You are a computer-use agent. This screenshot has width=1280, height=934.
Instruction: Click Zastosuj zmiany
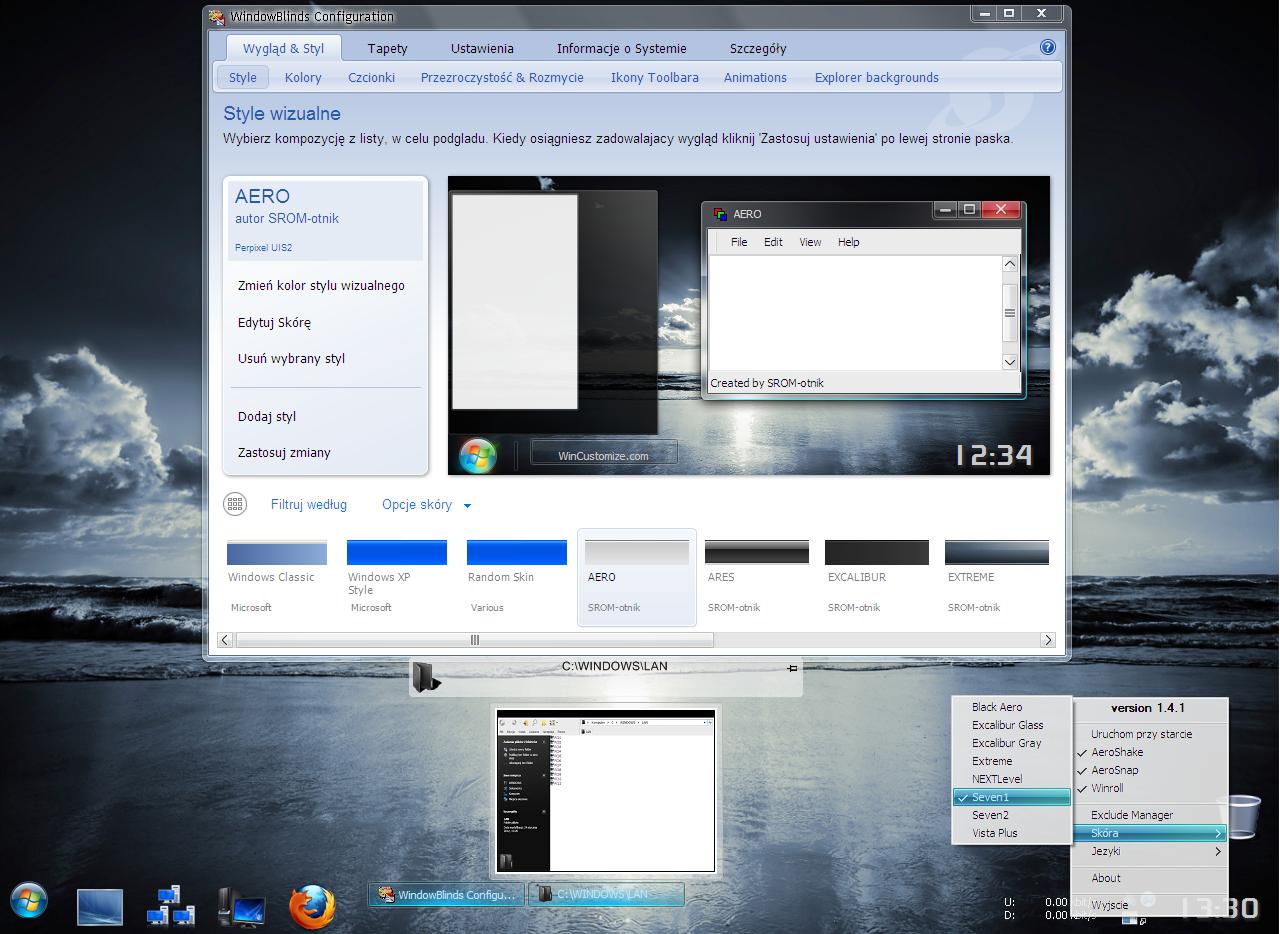click(x=284, y=453)
